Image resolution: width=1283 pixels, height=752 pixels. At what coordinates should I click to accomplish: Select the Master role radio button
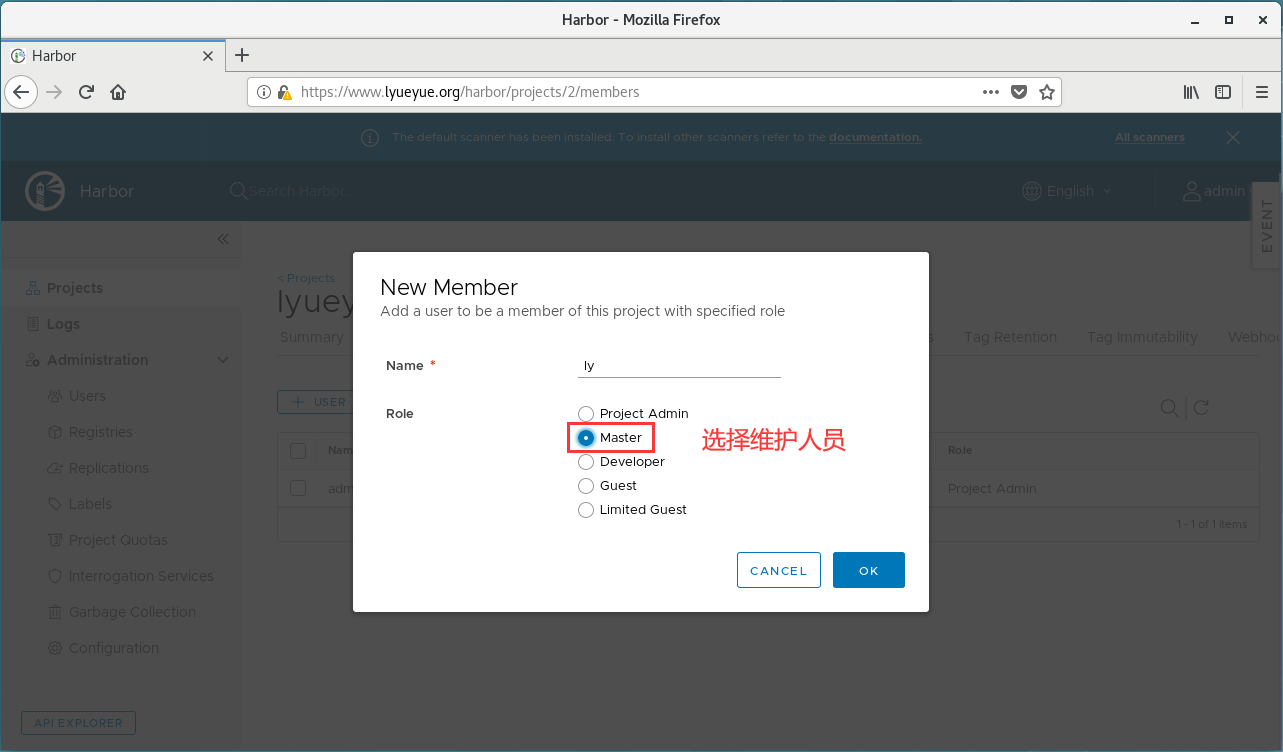coord(586,438)
